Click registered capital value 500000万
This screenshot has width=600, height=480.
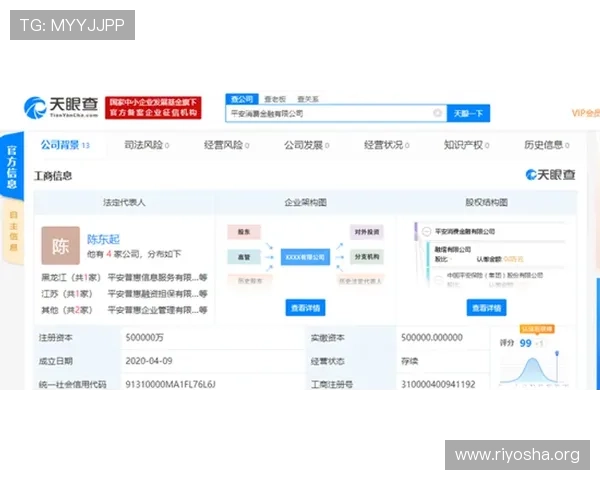[144, 337]
